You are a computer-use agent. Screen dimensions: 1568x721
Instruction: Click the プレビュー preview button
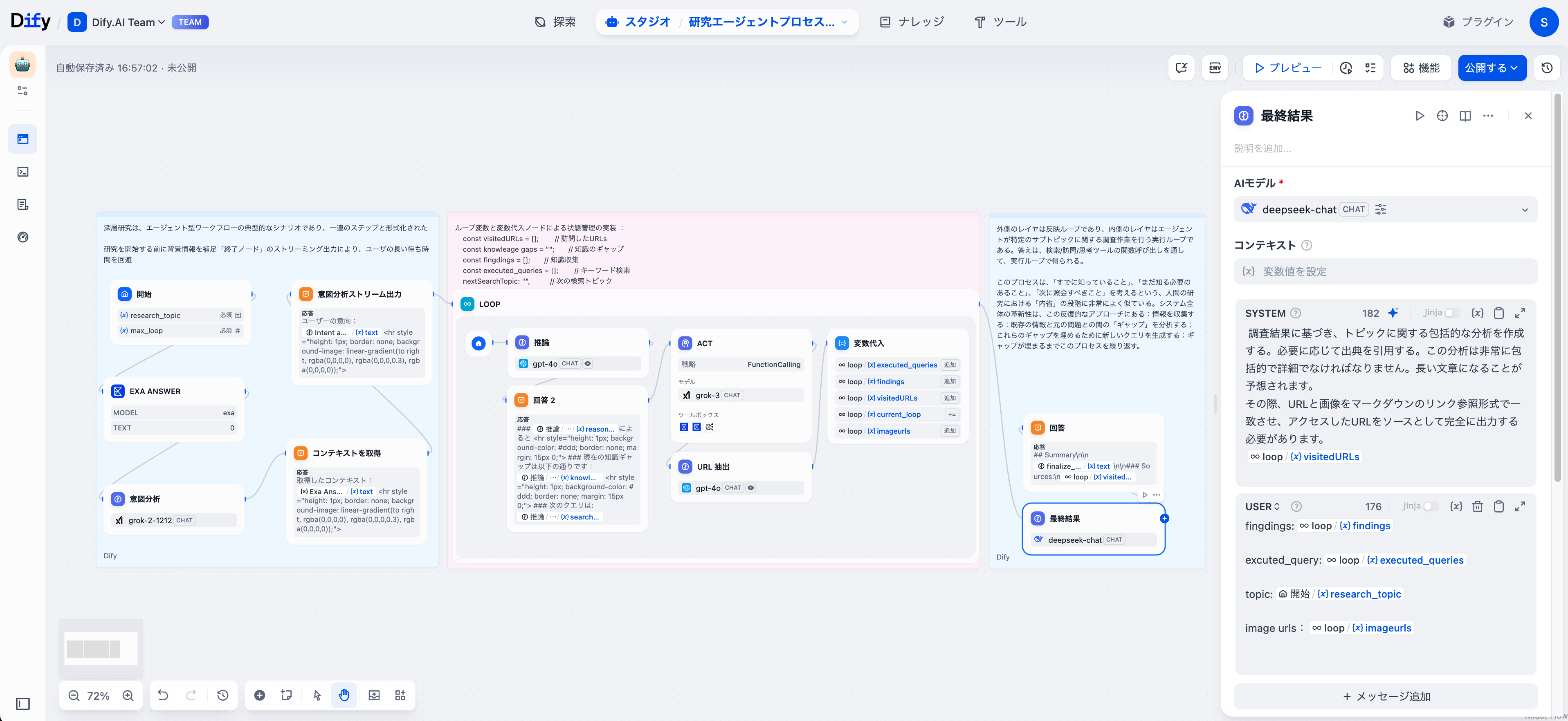tap(1289, 68)
